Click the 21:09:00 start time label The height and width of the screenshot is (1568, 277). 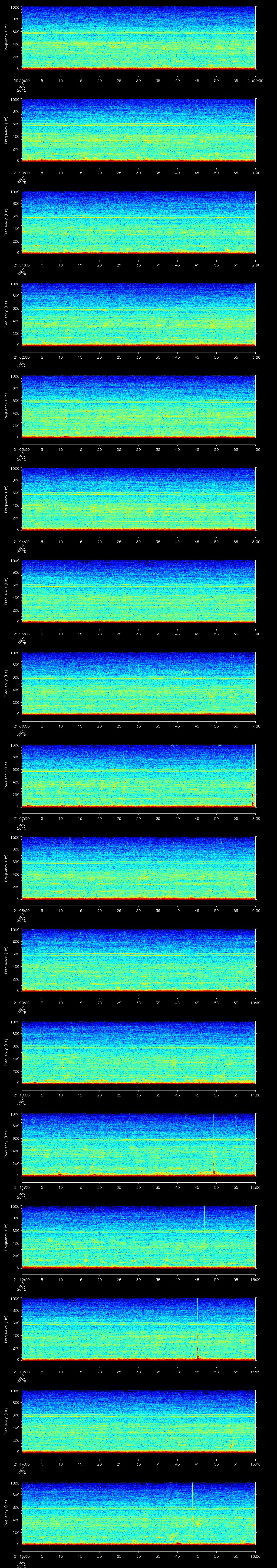(x=22, y=1003)
